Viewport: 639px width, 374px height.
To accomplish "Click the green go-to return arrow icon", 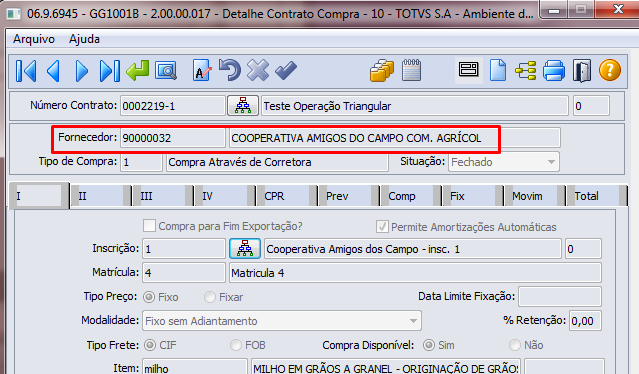I will pyautogui.click(x=138, y=70).
